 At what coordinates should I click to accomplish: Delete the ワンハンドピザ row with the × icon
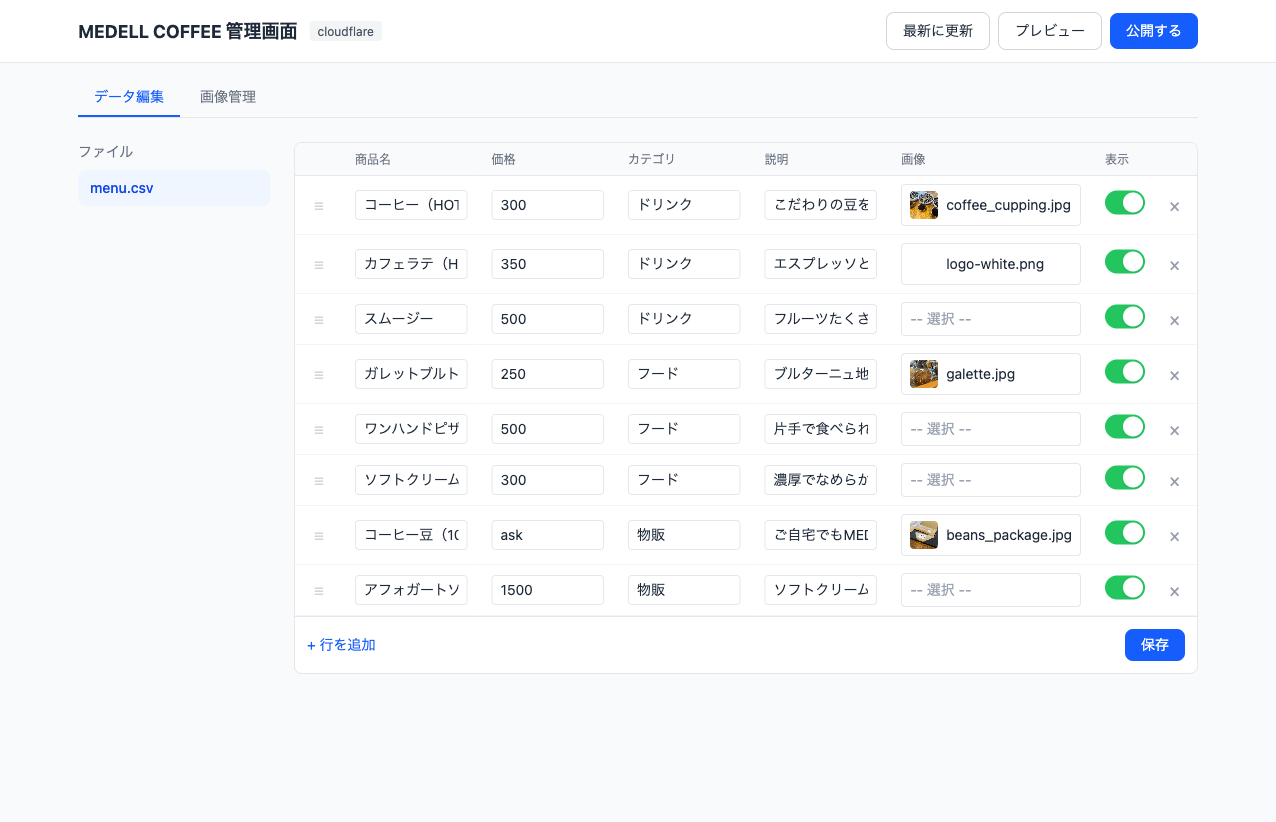tap(1174, 429)
